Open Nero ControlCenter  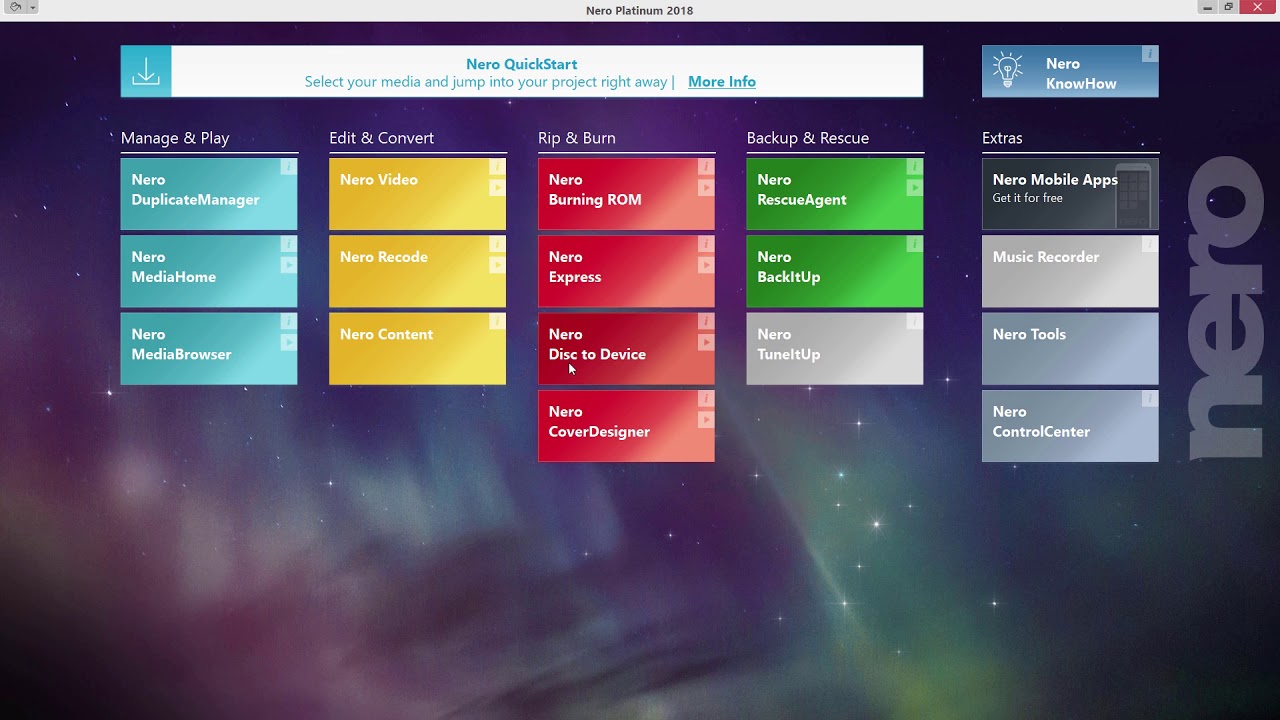coord(1070,426)
